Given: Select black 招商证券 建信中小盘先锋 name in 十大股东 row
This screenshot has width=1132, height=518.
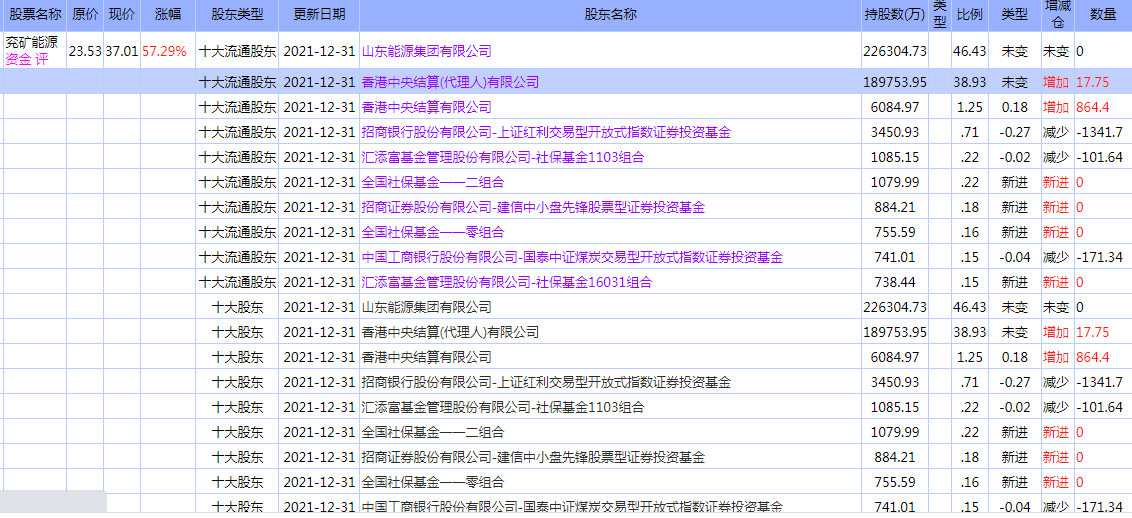Looking at the screenshot, I should [x=533, y=457].
